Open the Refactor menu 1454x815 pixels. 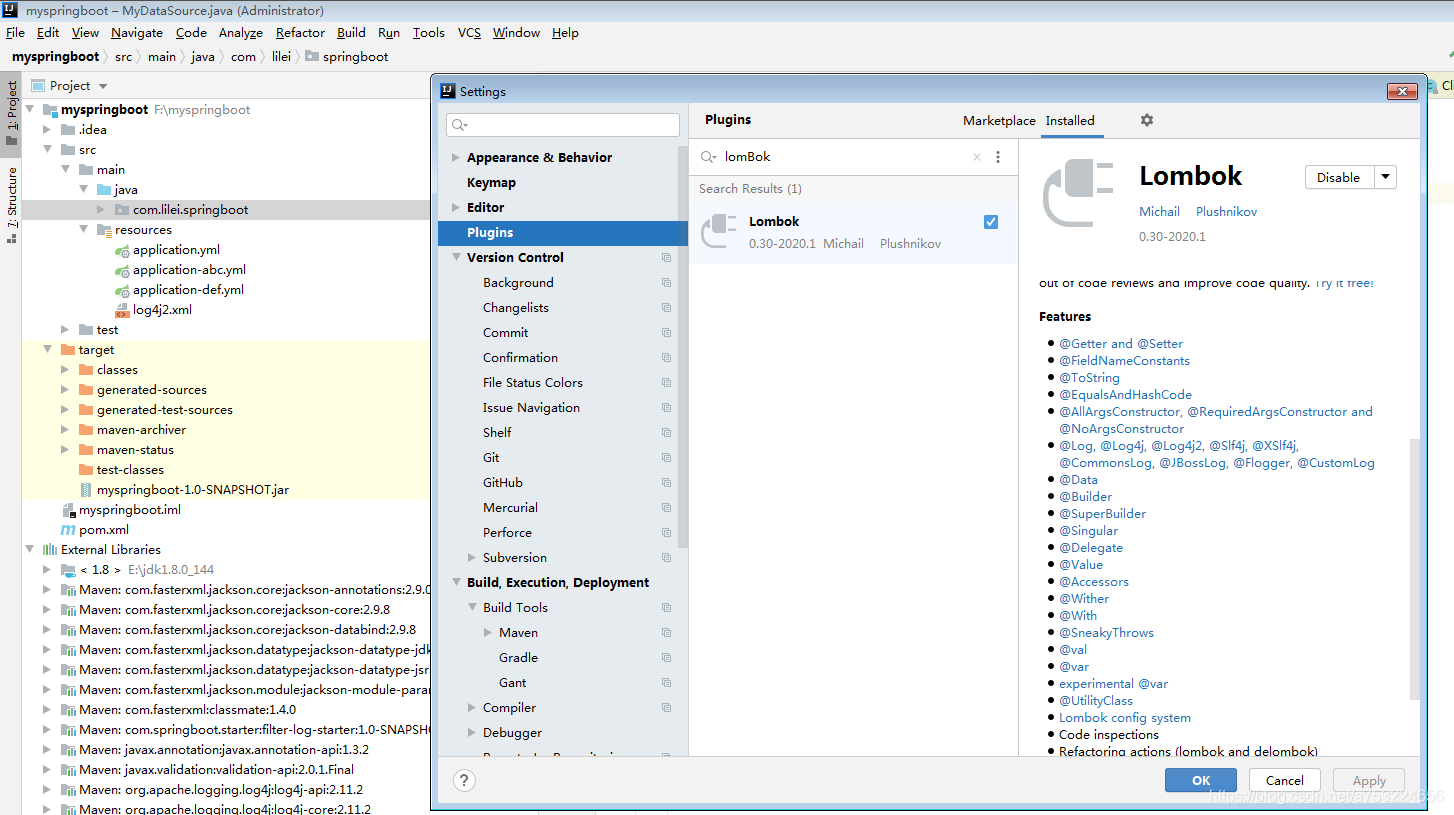click(x=300, y=33)
